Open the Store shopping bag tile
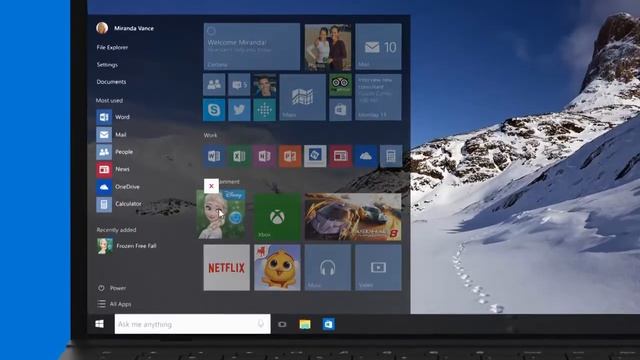The height and width of the screenshot is (360, 640). point(340,110)
